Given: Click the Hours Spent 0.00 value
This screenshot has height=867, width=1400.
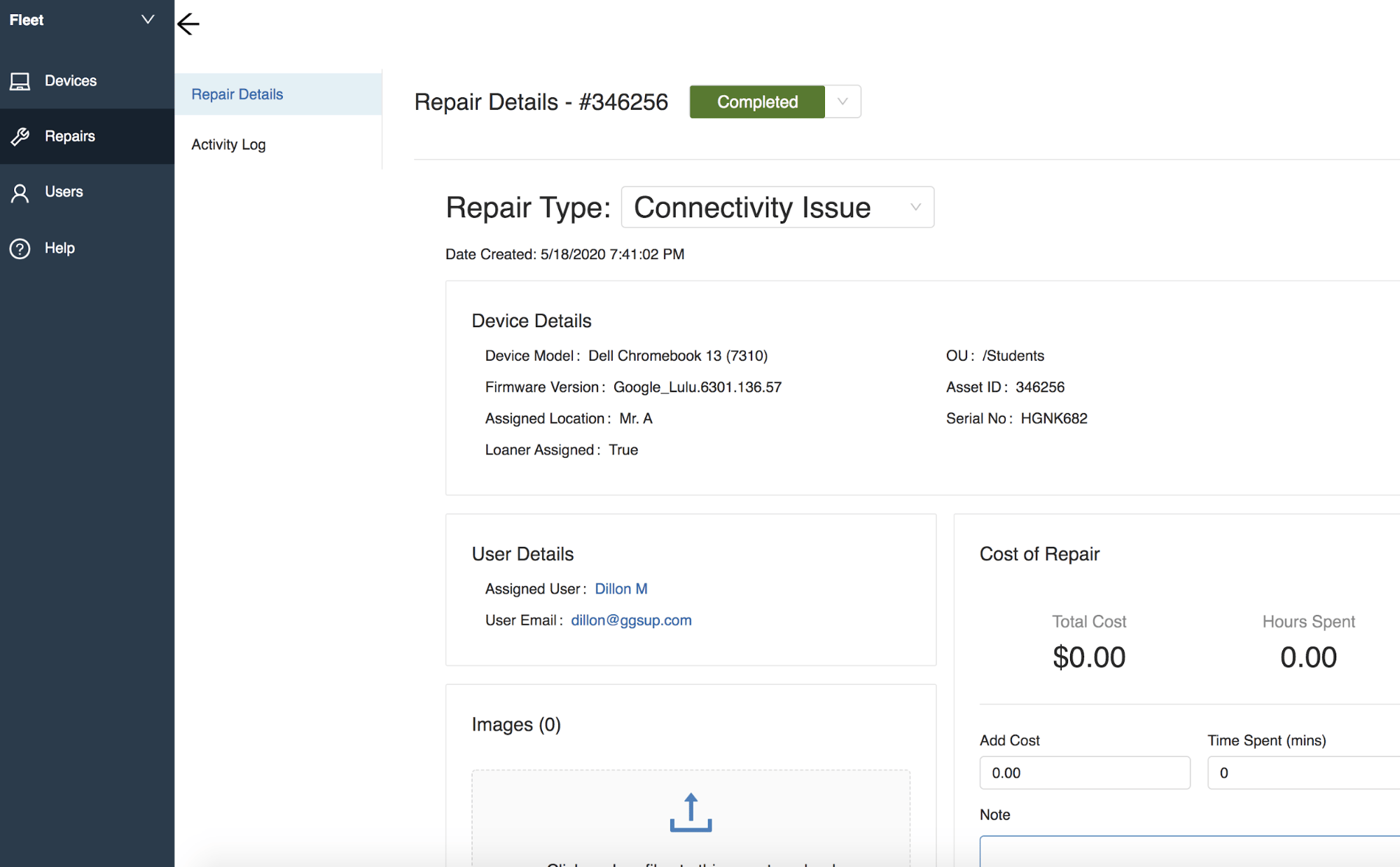Looking at the screenshot, I should click(x=1308, y=657).
